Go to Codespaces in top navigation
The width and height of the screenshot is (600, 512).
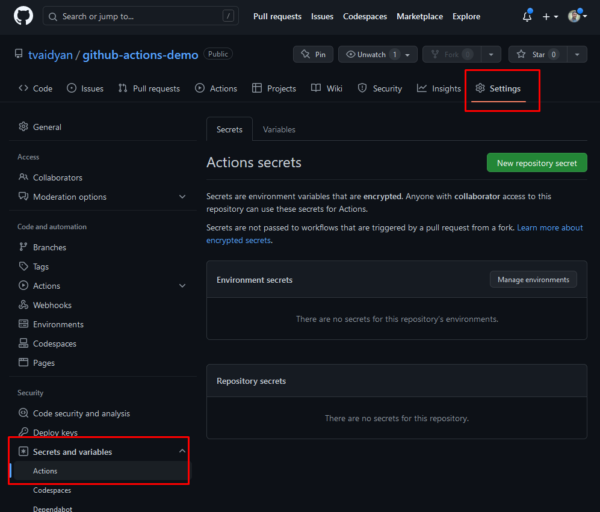click(x=365, y=16)
